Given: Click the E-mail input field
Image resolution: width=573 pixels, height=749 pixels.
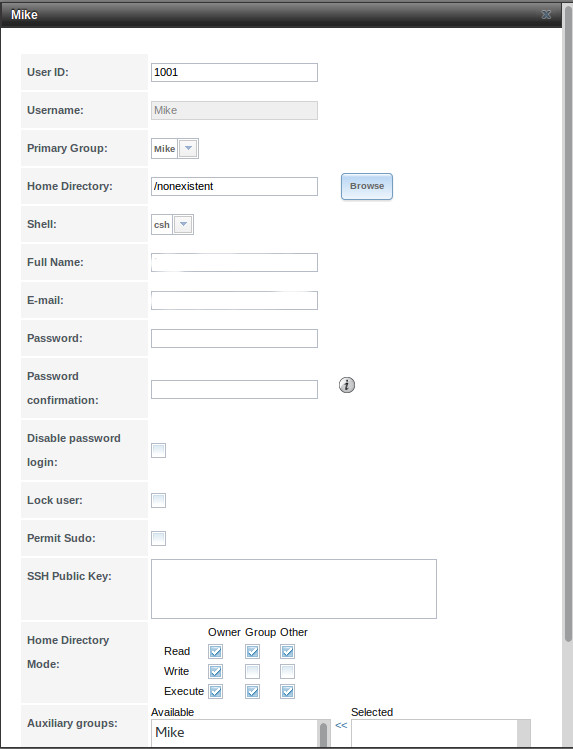Looking at the screenshot, I should click(234, 300).
